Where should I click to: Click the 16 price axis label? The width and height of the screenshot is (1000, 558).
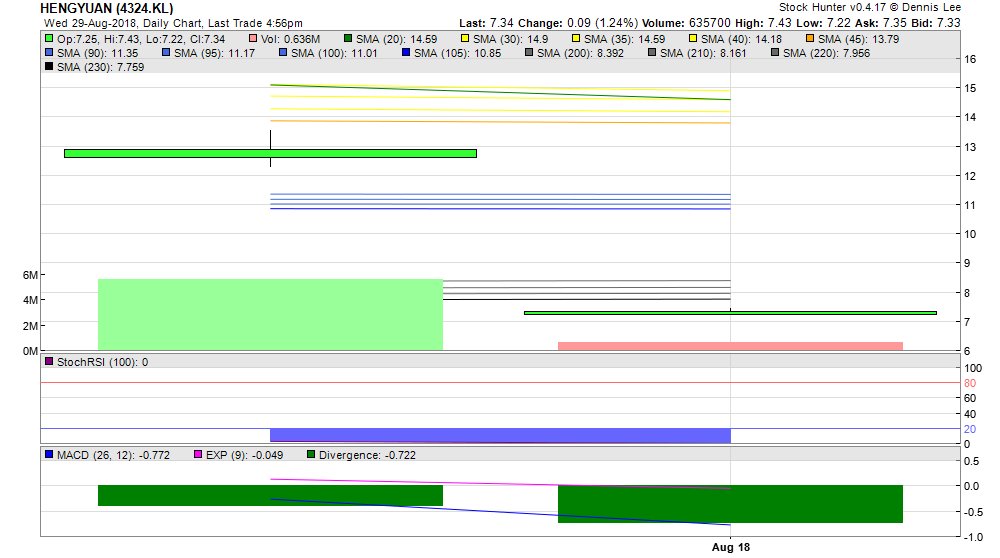tap(970, 59)
